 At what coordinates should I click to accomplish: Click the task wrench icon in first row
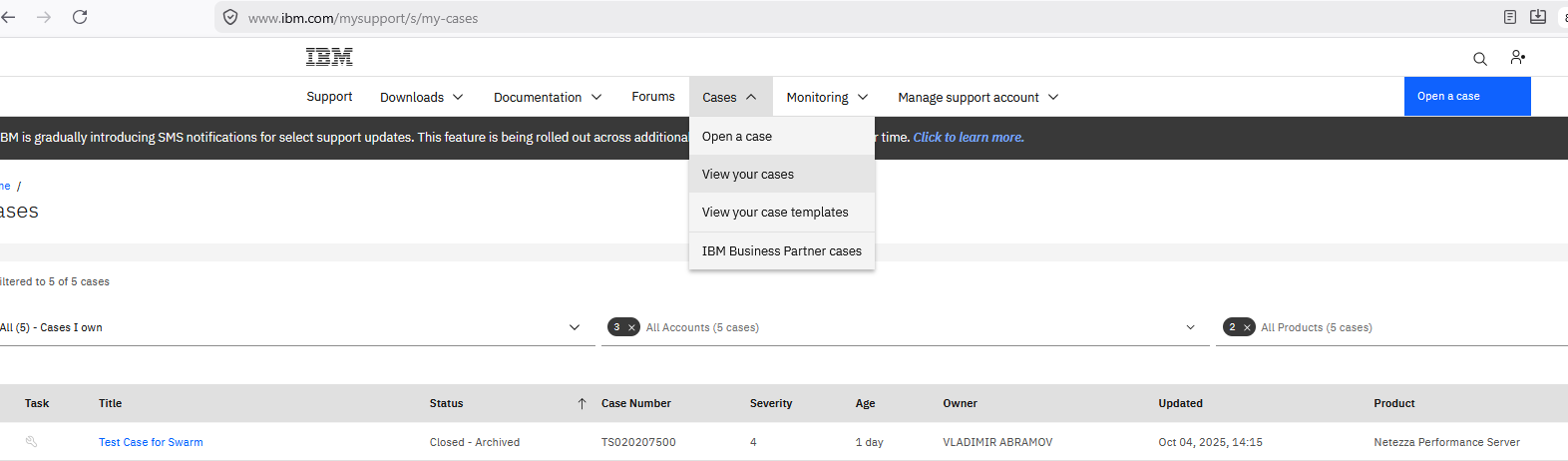coord(32,441)
